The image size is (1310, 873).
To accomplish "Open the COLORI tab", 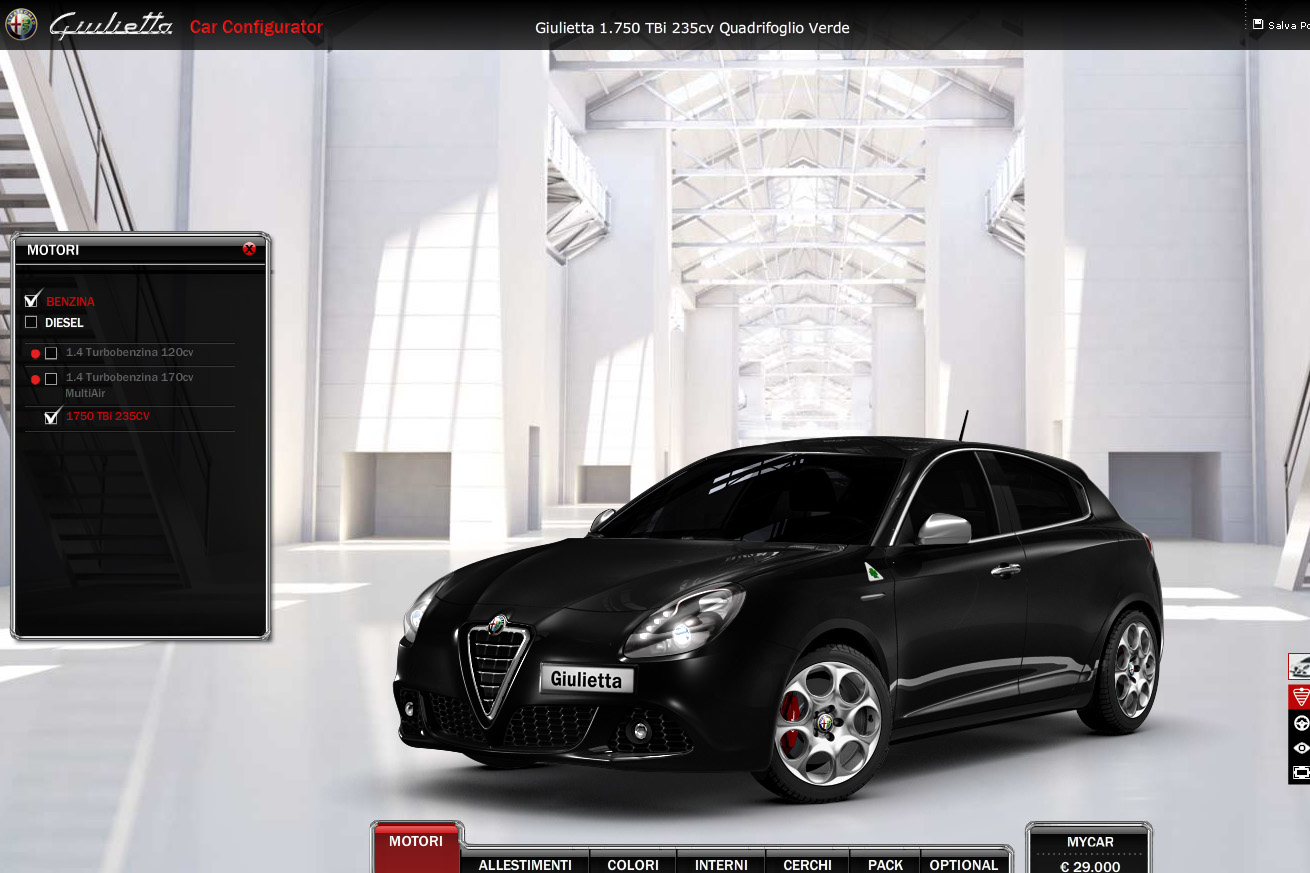I will [633, 864].
